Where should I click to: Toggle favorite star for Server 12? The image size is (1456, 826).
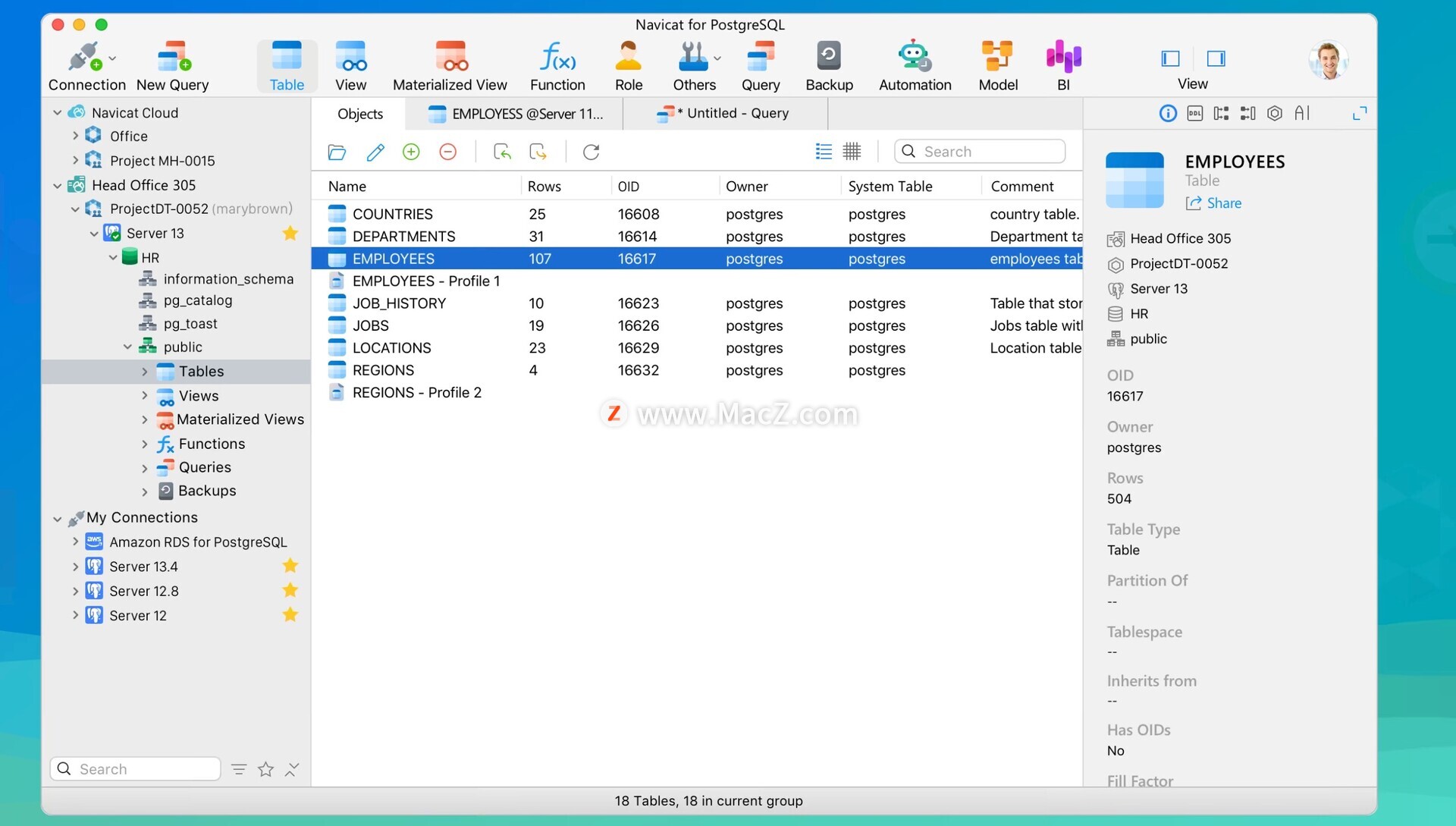pos(290,614)
